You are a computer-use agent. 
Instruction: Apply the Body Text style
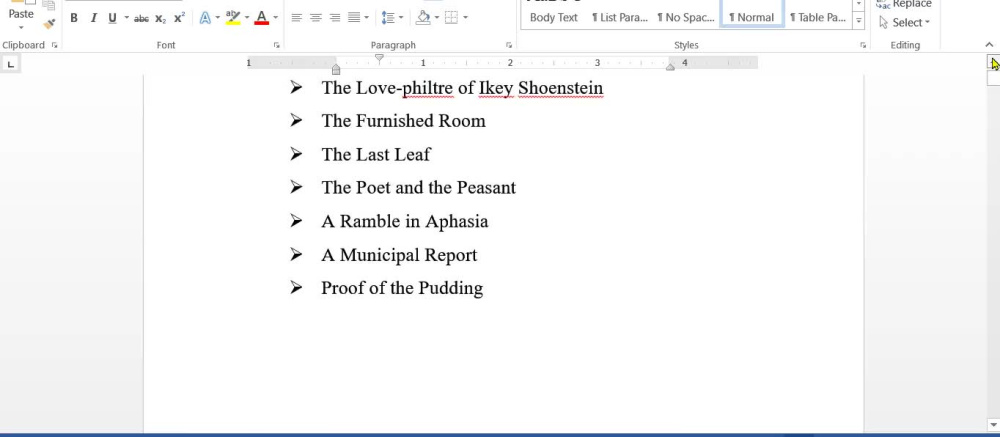click(x=554, y=17)
